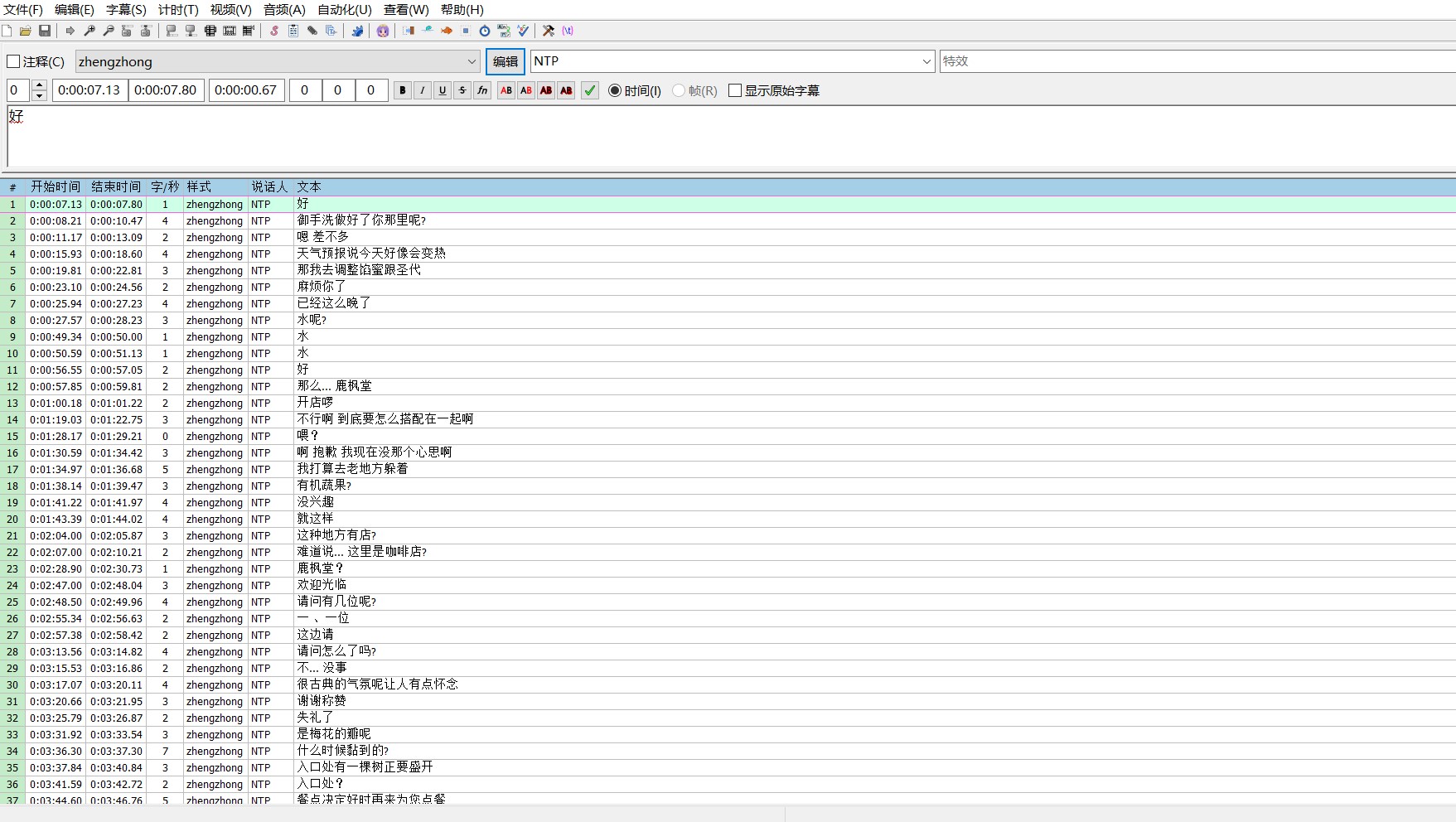Create a new subtitle file
Image resolution: width=1456 pixels, height=822 pixels.
pos(7,31)
